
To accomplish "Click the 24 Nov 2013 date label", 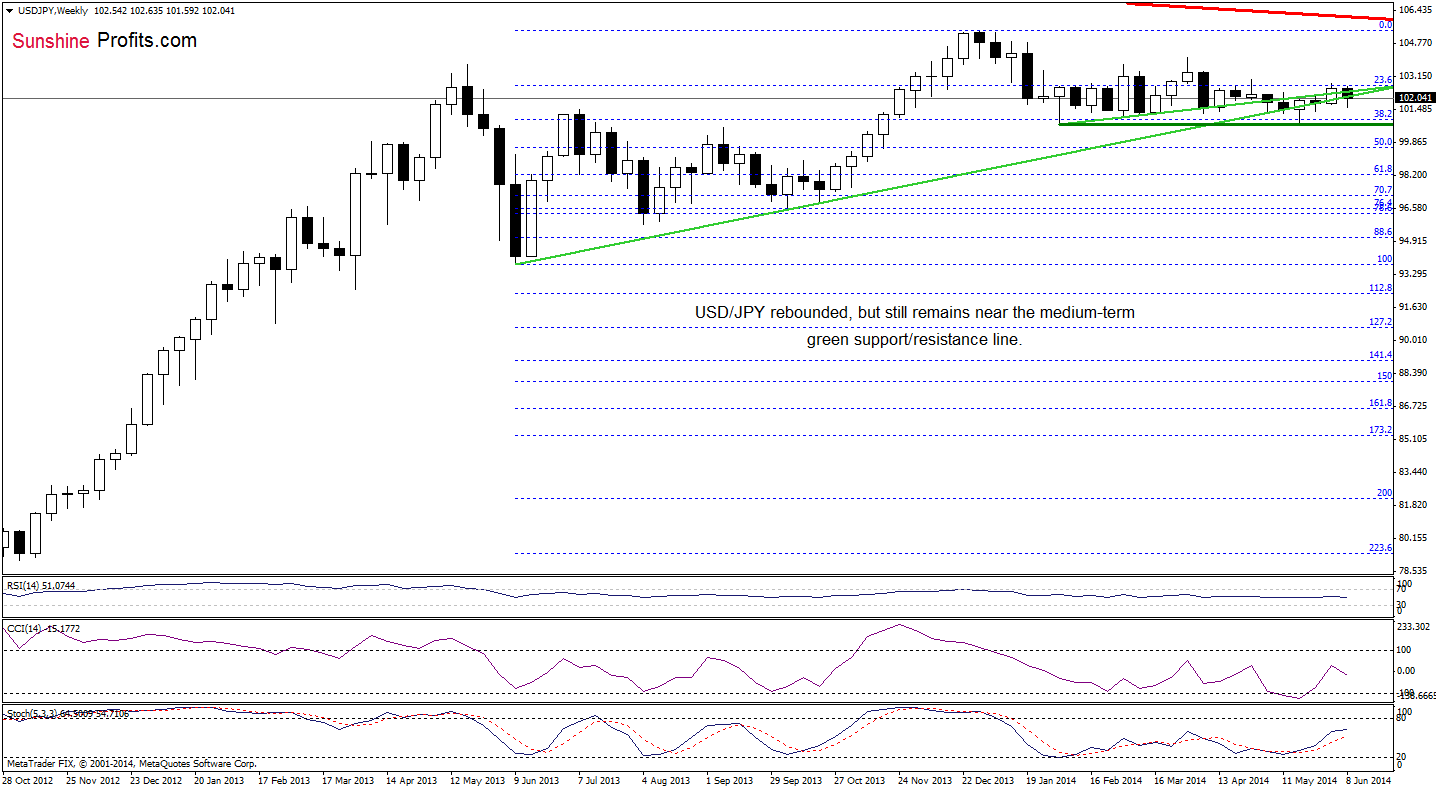I will click(923, 779).
